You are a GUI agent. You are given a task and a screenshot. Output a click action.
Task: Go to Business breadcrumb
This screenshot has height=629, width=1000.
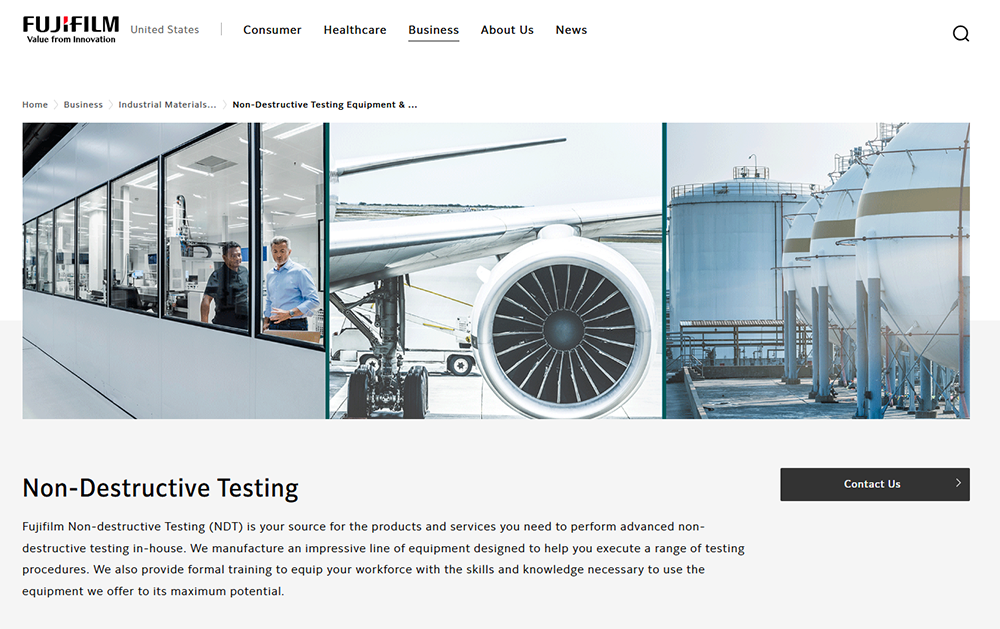coord(83,105)
